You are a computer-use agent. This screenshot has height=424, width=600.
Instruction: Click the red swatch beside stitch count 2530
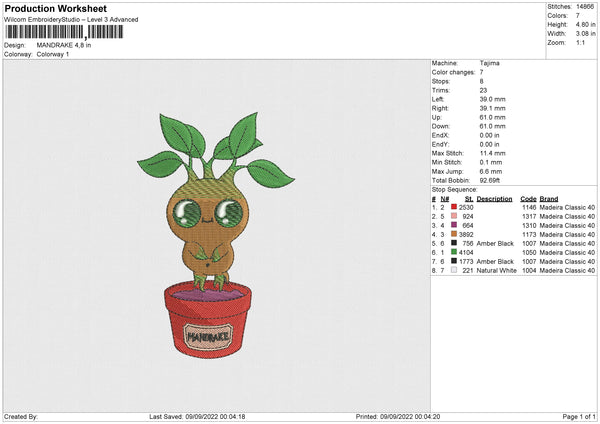point(454,207)
